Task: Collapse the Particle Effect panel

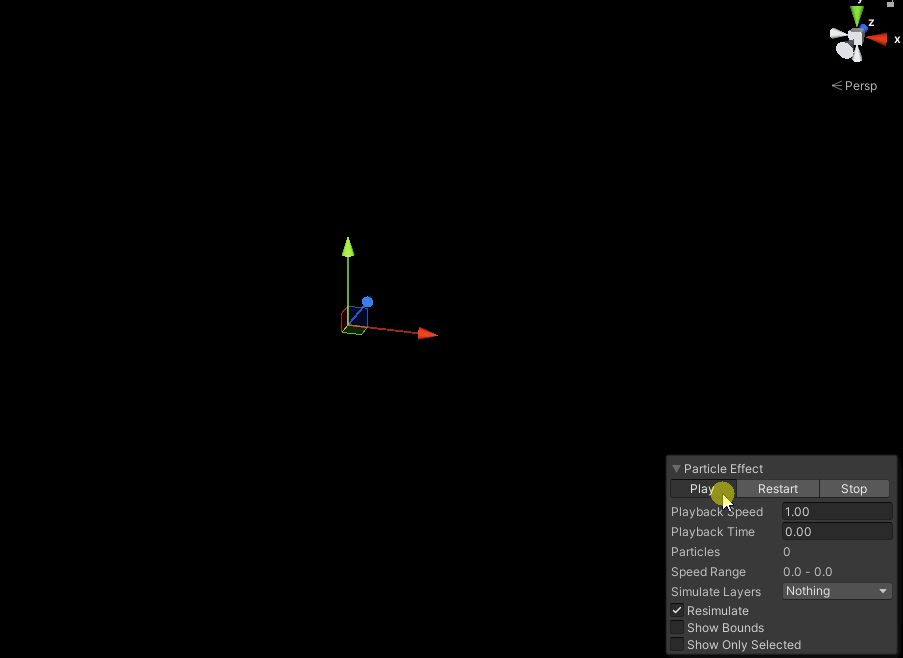Action: (x=677, y=469)
